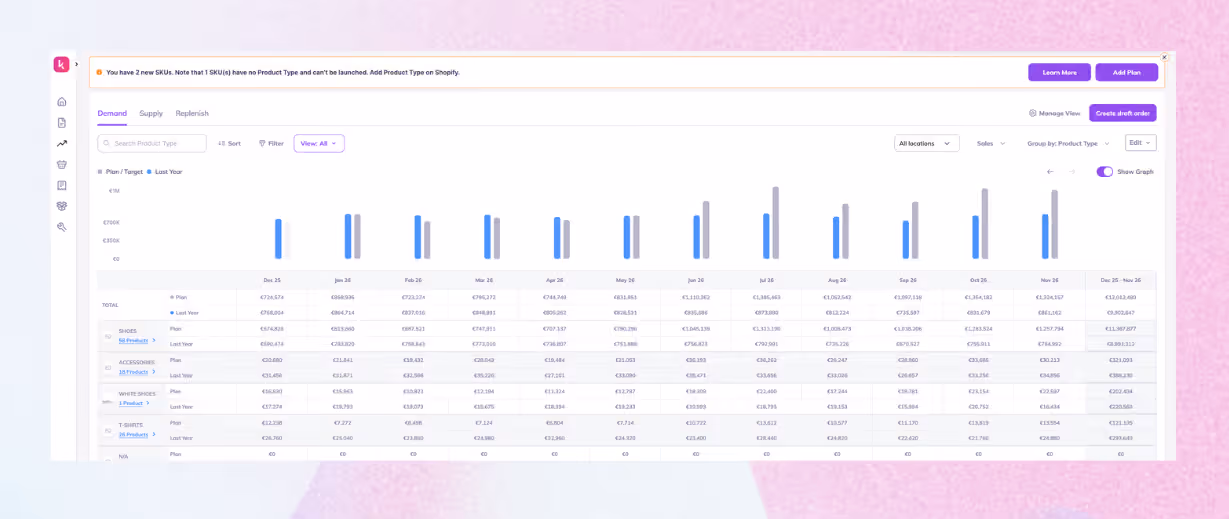This screenshot has height=519, width=1229.
Task: Open the Sales dropdown
Action: pos(991,143)
